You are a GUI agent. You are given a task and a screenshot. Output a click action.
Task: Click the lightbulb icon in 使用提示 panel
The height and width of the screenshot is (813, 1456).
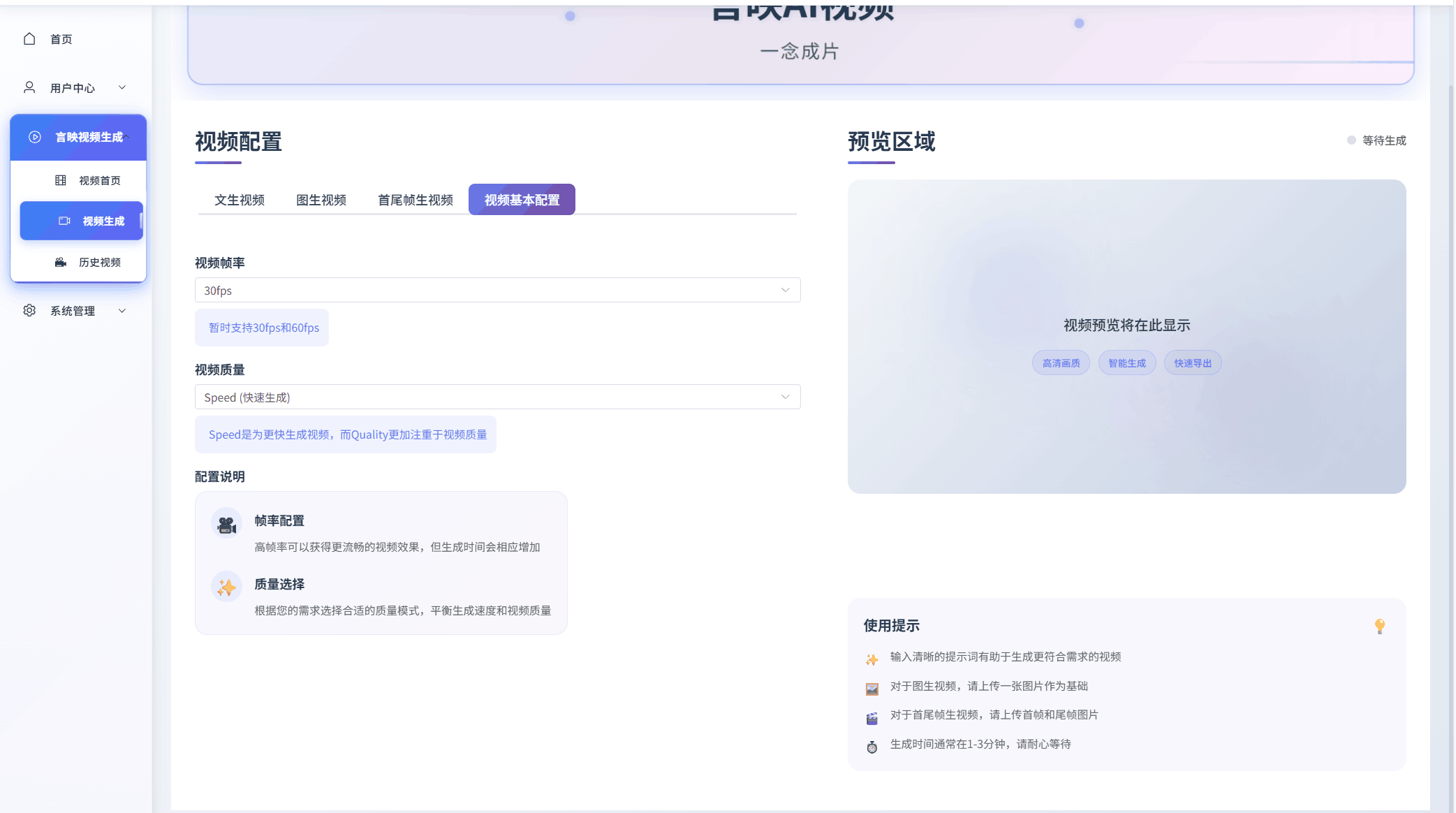click(1378, 626)
